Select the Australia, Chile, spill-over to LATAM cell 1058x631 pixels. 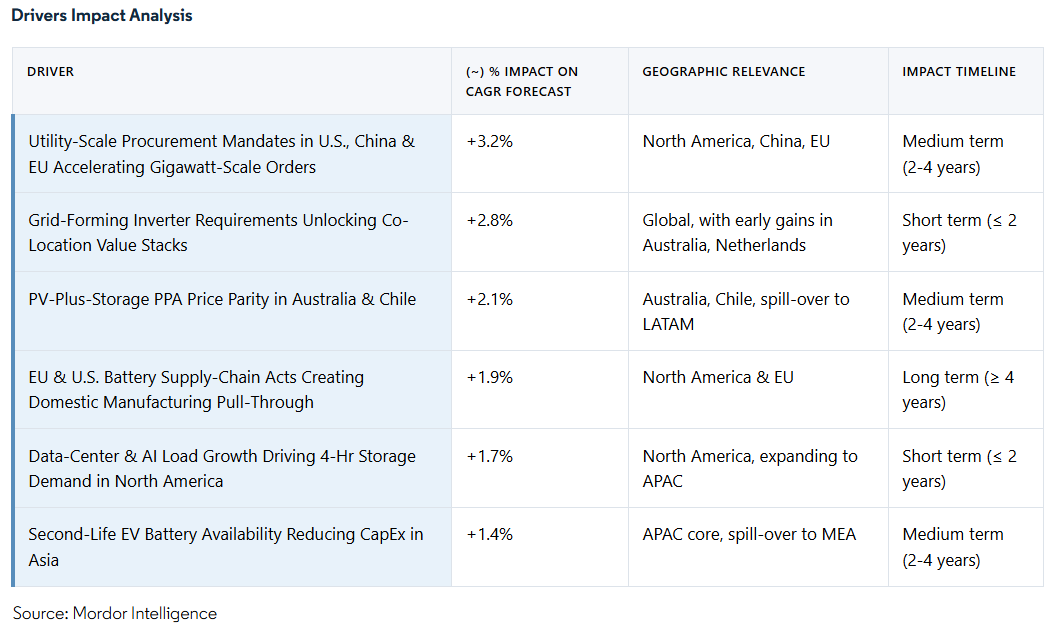coord(746,311)
